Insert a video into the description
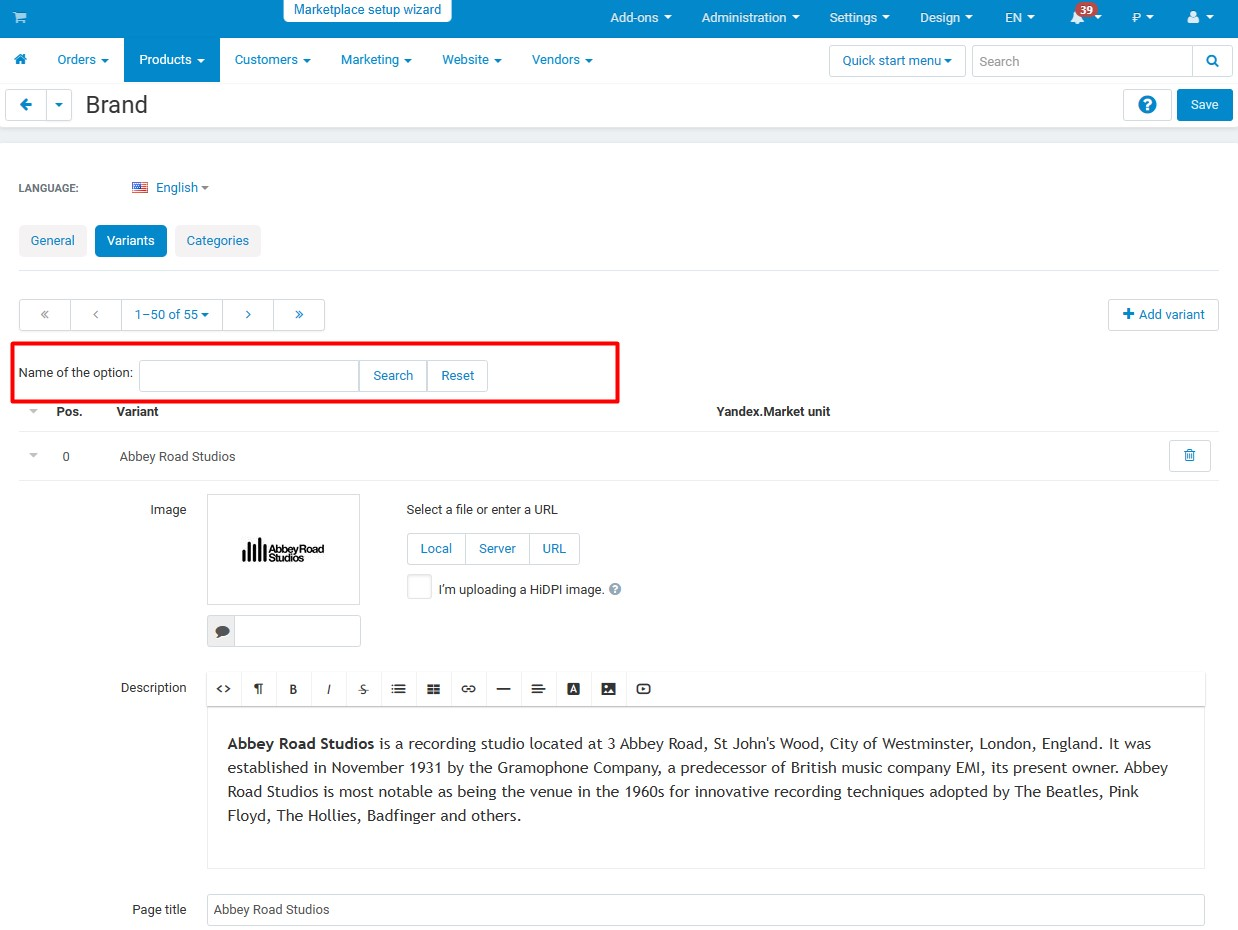Image resolution: width=1238 pixels, height=930 pixels. click(643, 689)
